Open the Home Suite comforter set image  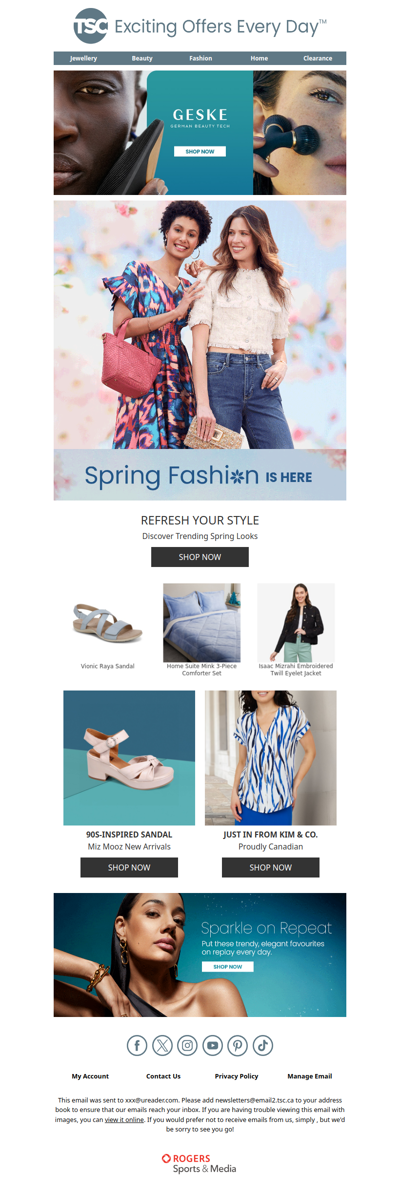tap(202, 622)
